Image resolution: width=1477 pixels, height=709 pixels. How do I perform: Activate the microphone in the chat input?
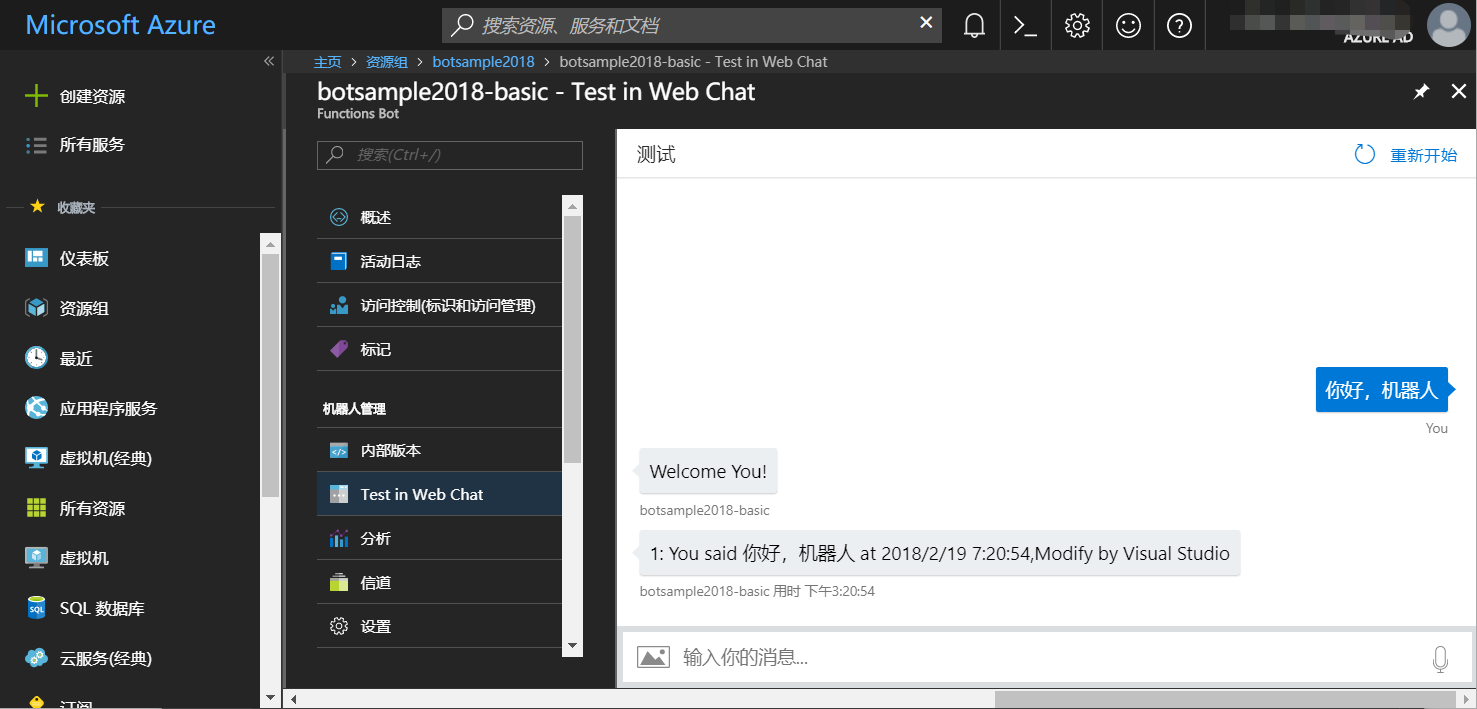(x=1441, y=658)
